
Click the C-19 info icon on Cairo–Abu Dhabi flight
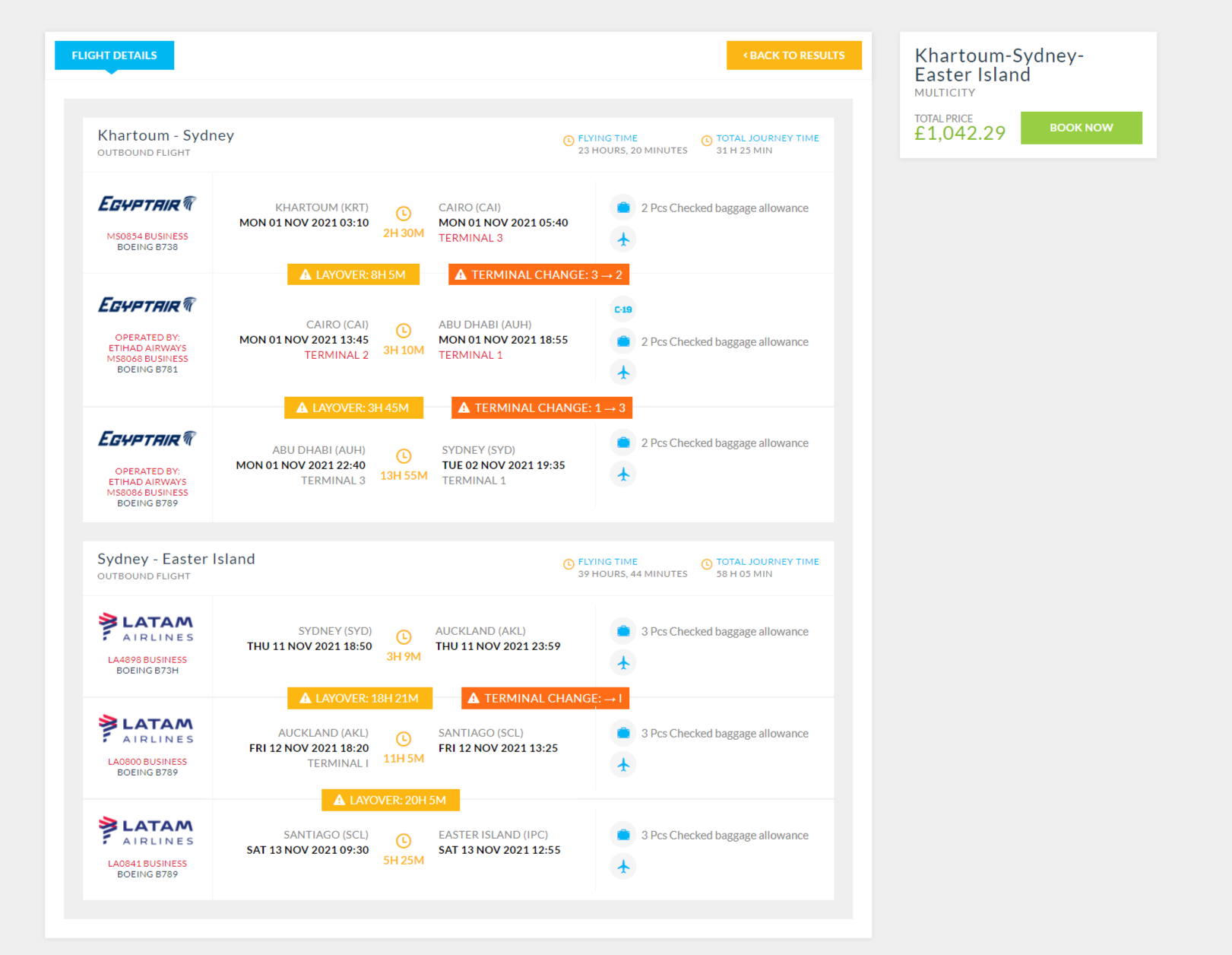(623, 309)
